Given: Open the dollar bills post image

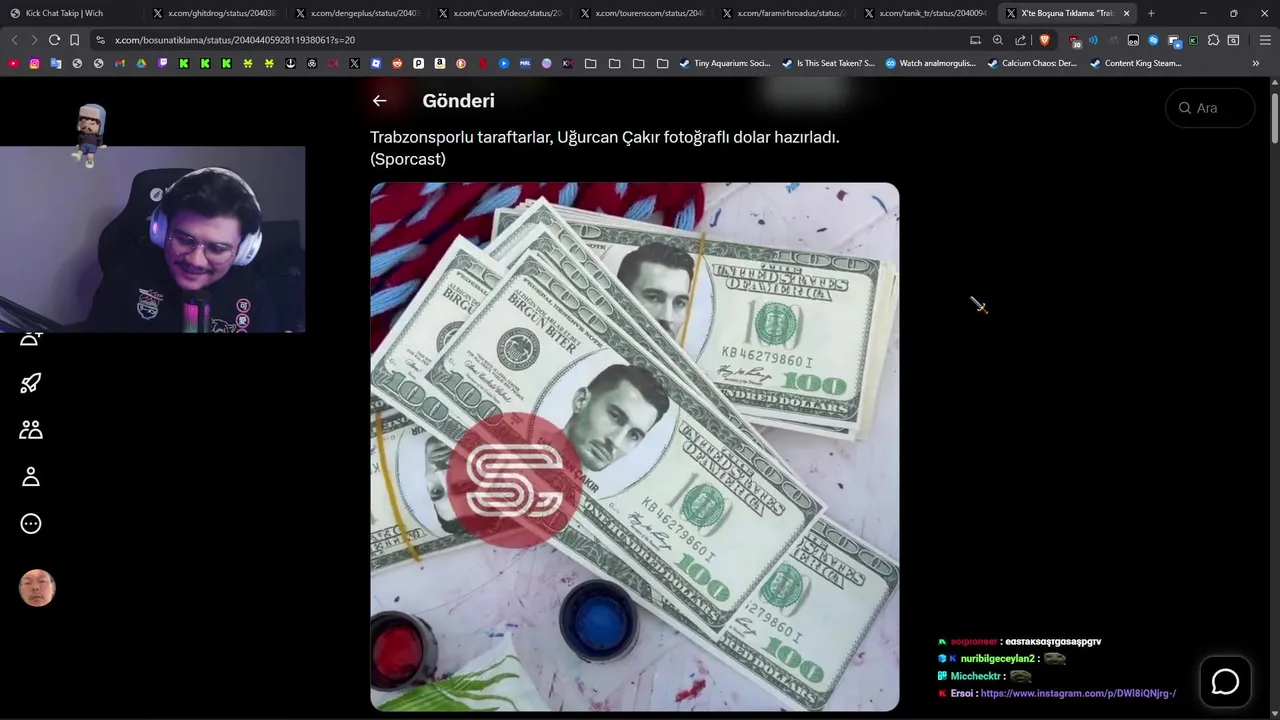Looking at the screenshot, I should [x=635, y=447].
